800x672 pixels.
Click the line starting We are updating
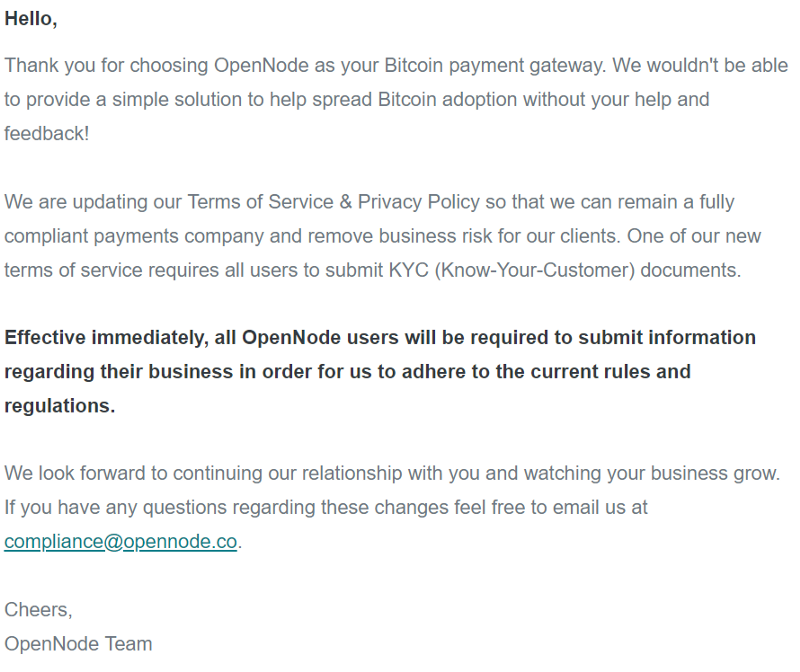(x=369, y=202)
